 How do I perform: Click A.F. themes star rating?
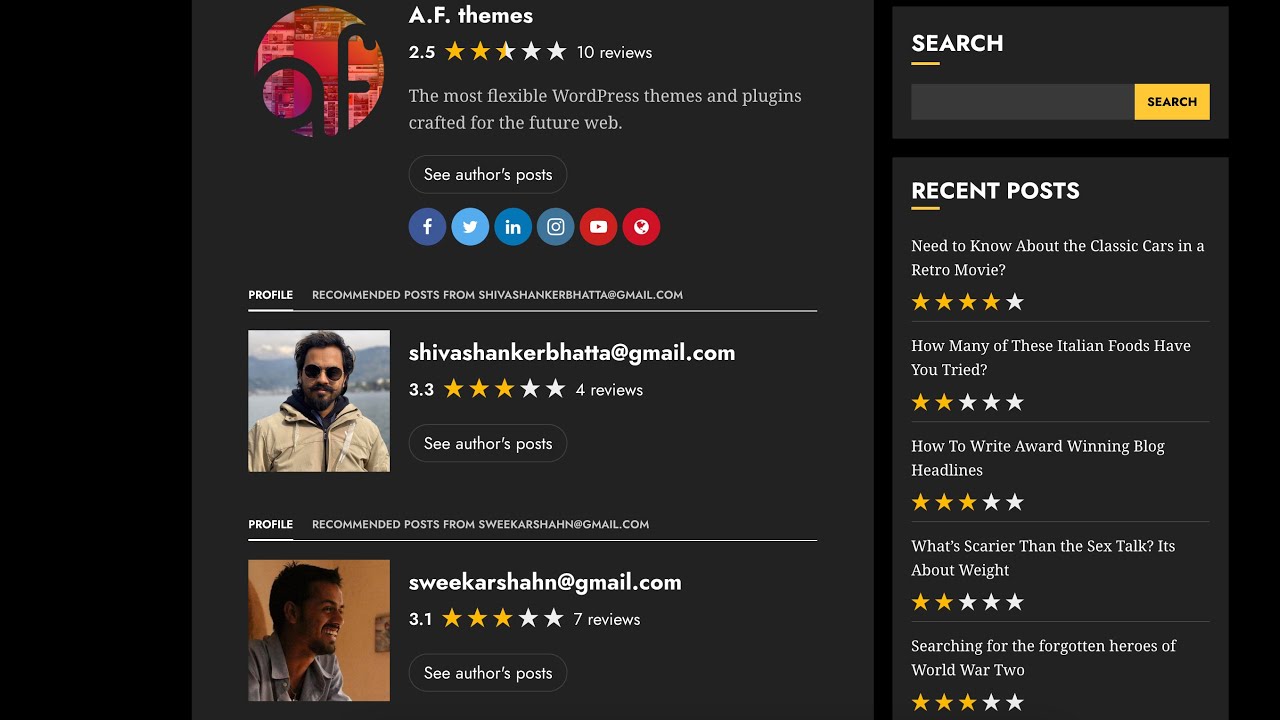pyautogui.click(x=505, y=51)
